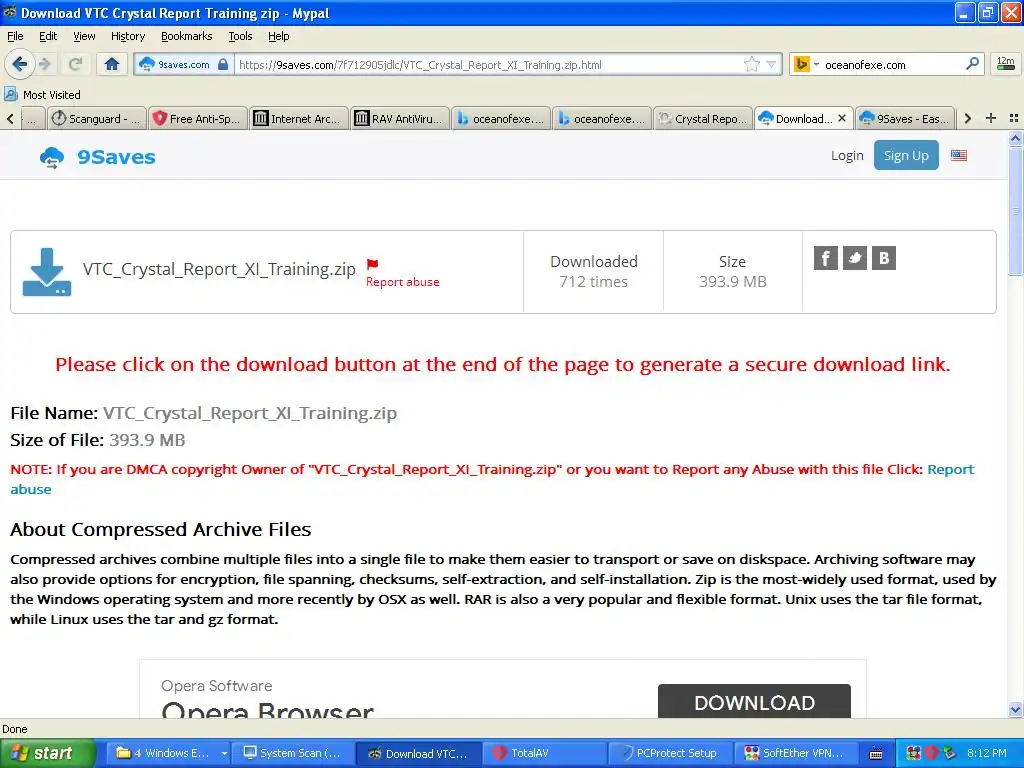This screenshot has width=1024, height=768.
Task: Go back to the previous page
Action: [x=20, y=64]
